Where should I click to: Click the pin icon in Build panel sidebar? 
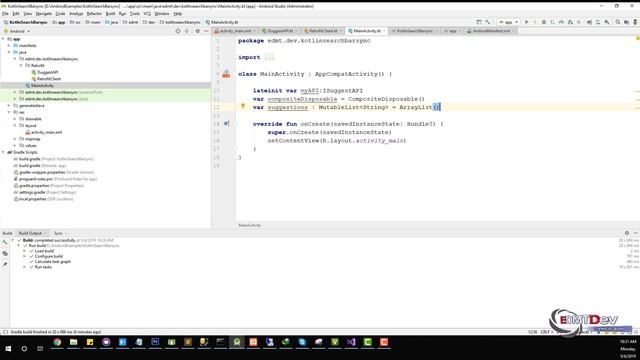(x=5, y=264)
